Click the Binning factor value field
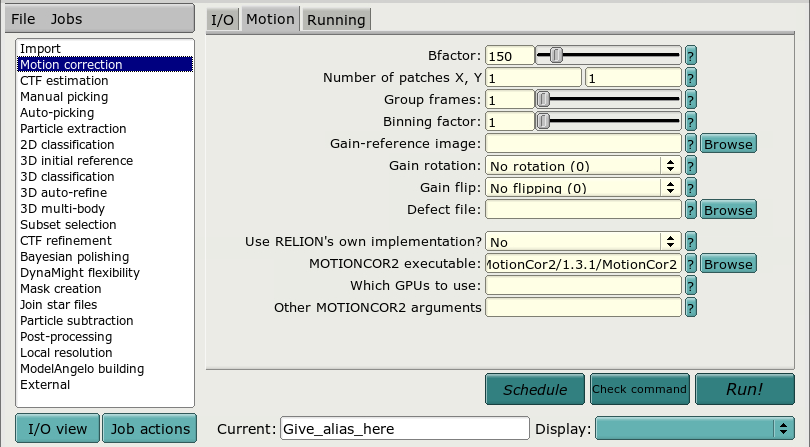The height and width of the screenshot is (447, 810). pos(510,121)
